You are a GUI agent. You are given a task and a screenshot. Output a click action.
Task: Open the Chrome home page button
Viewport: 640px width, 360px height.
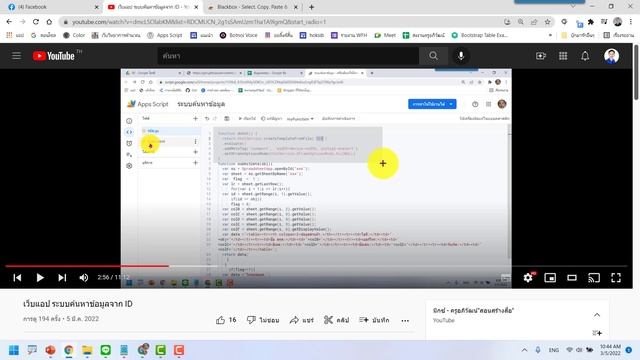(x=49, y=22)
